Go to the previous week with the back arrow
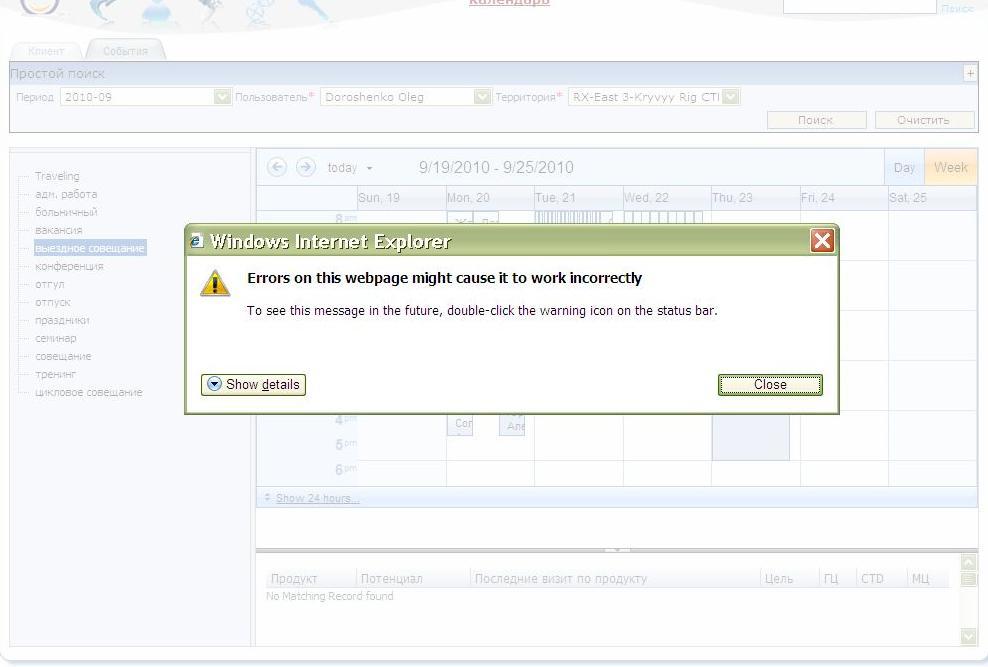This screenshot has width=988, height=667. tap(277, 168)
